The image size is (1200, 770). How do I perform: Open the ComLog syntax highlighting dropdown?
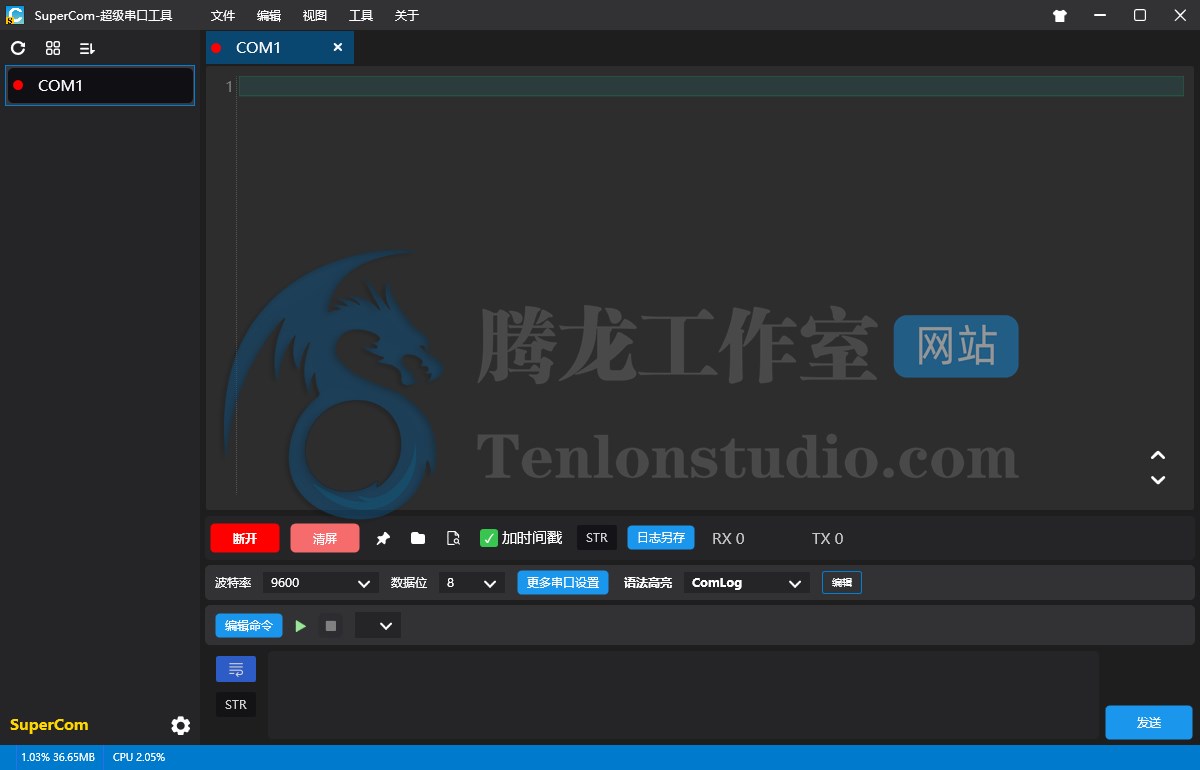(x=746, y=583)
